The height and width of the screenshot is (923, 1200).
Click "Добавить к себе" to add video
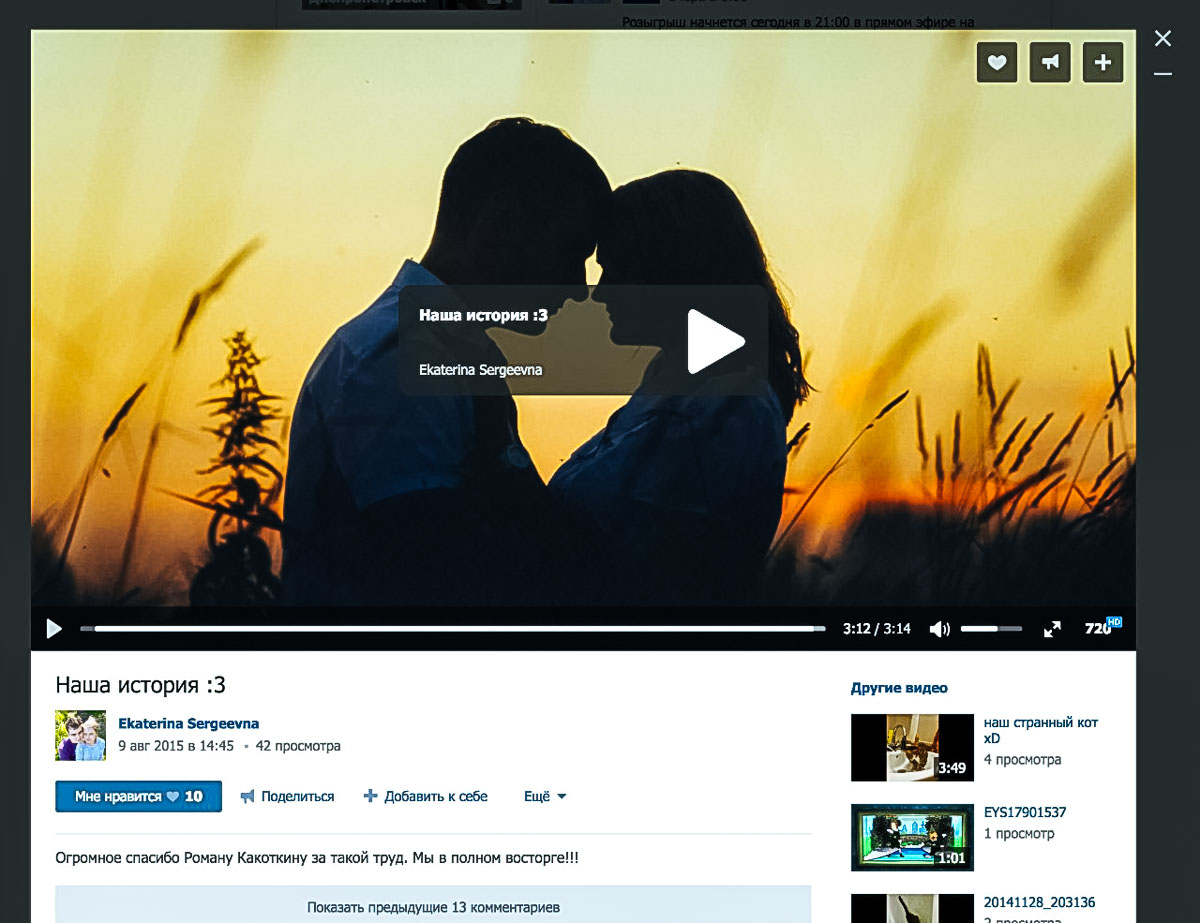tap(426, 797)
